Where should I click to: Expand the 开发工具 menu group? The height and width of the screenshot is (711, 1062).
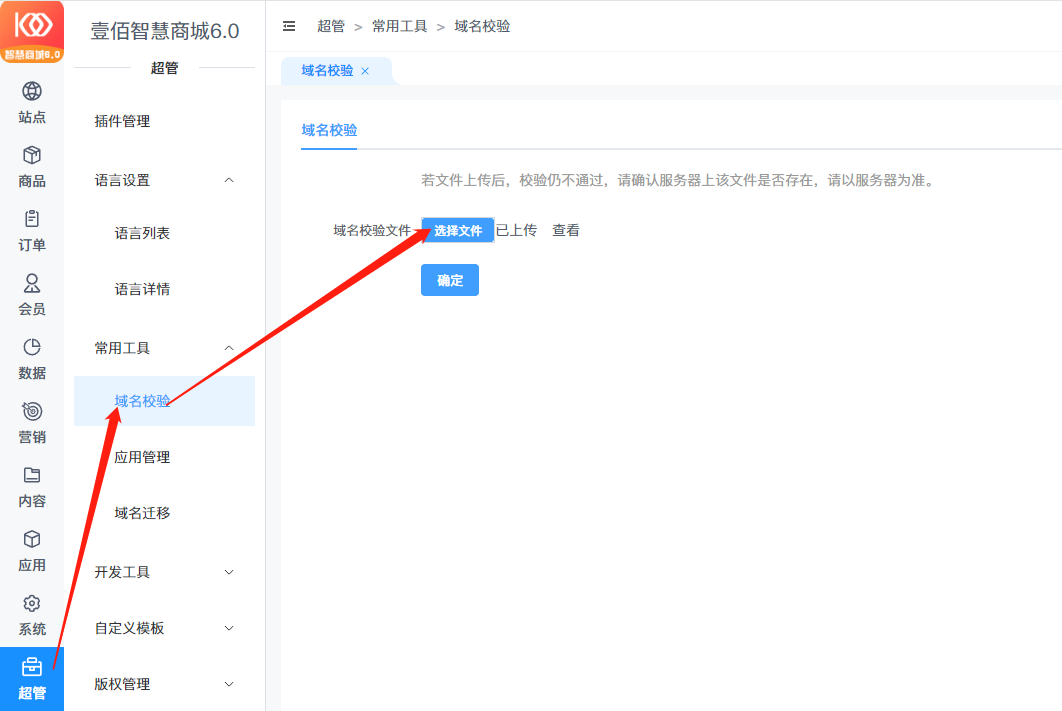click(x=228, y=572)
